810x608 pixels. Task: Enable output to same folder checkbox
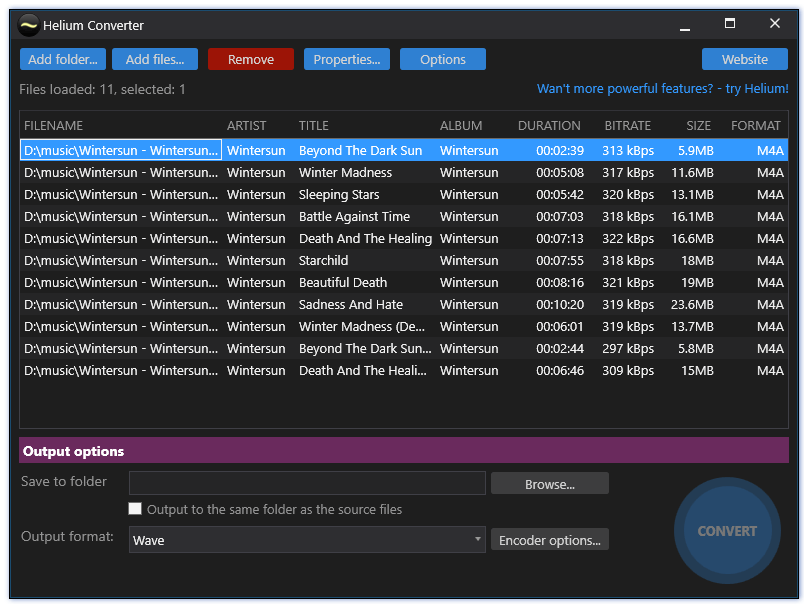(135, 509)
